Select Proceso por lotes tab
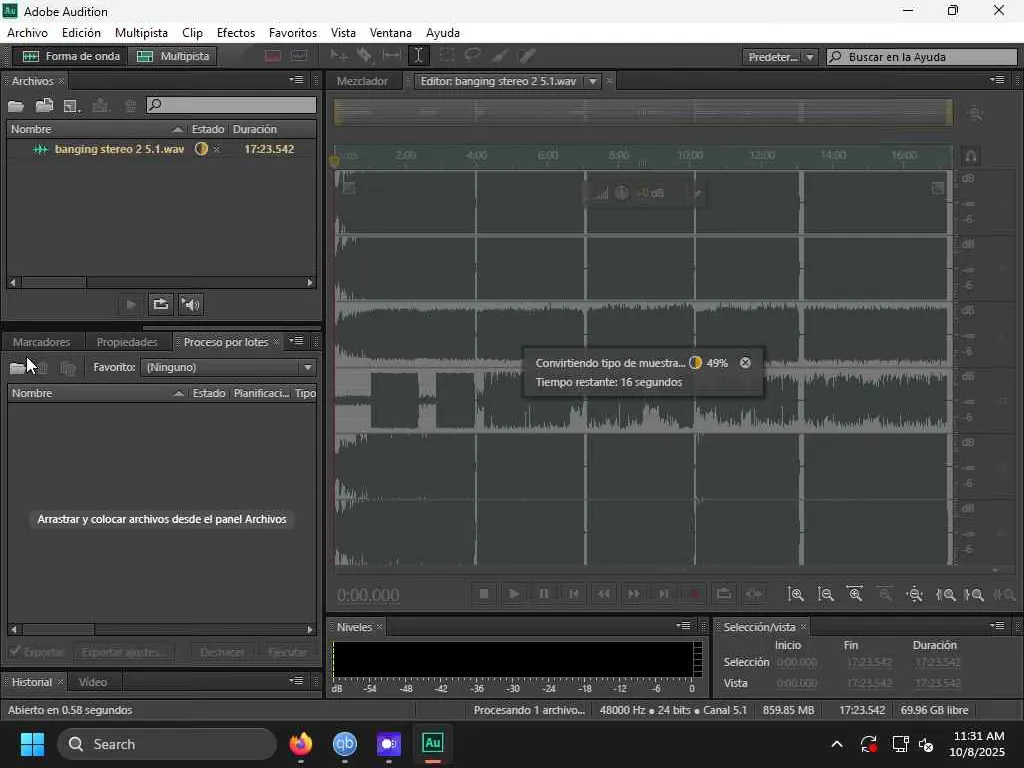The height and width of the screenshot is (768, 1024). [226, 342]
